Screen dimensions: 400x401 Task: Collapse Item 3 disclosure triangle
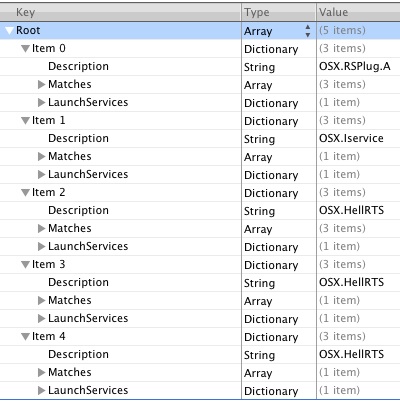pyautogui.click(x=25, y=265)
